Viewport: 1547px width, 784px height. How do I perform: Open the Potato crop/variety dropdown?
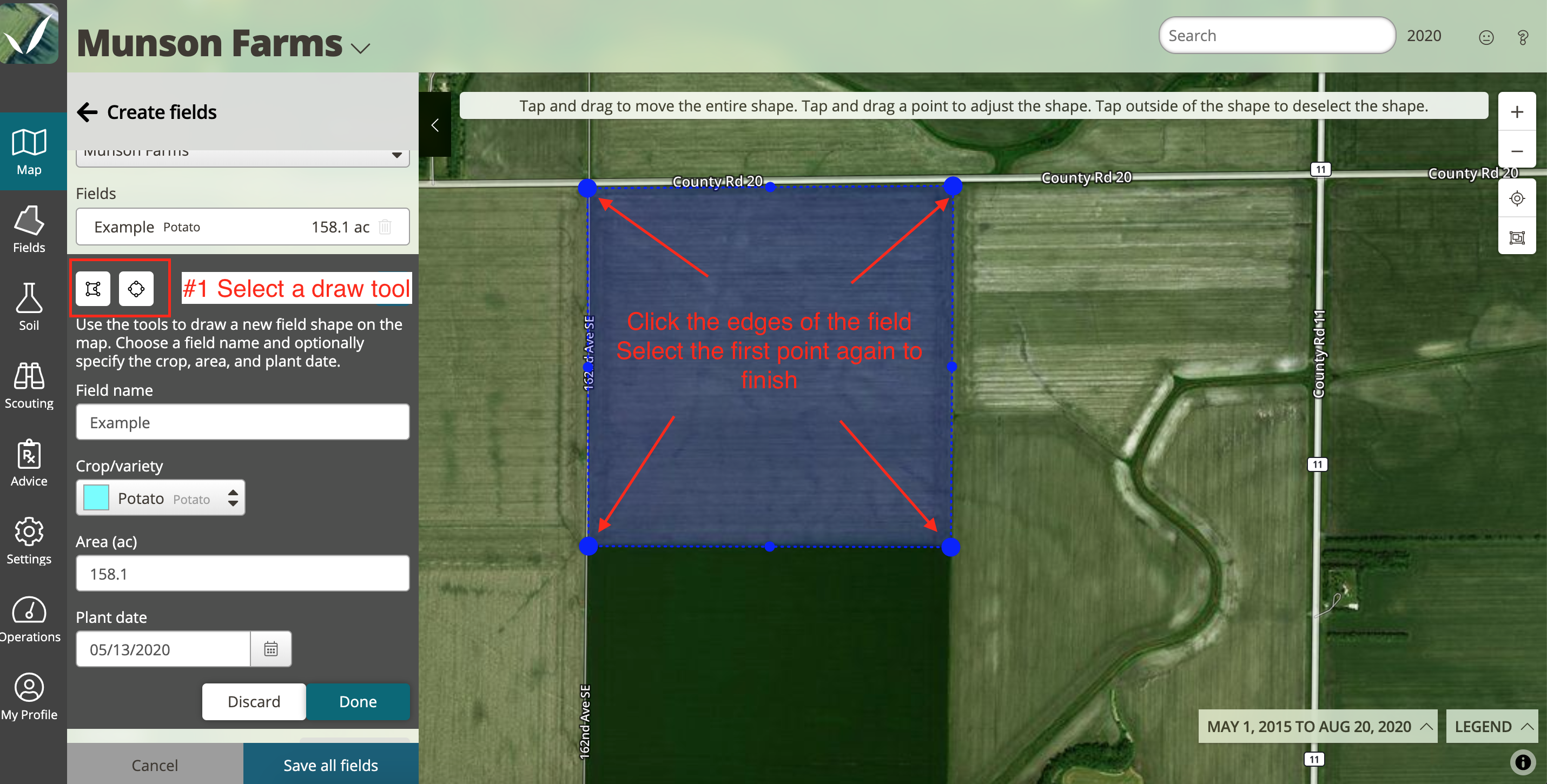(x=160, y=497)
